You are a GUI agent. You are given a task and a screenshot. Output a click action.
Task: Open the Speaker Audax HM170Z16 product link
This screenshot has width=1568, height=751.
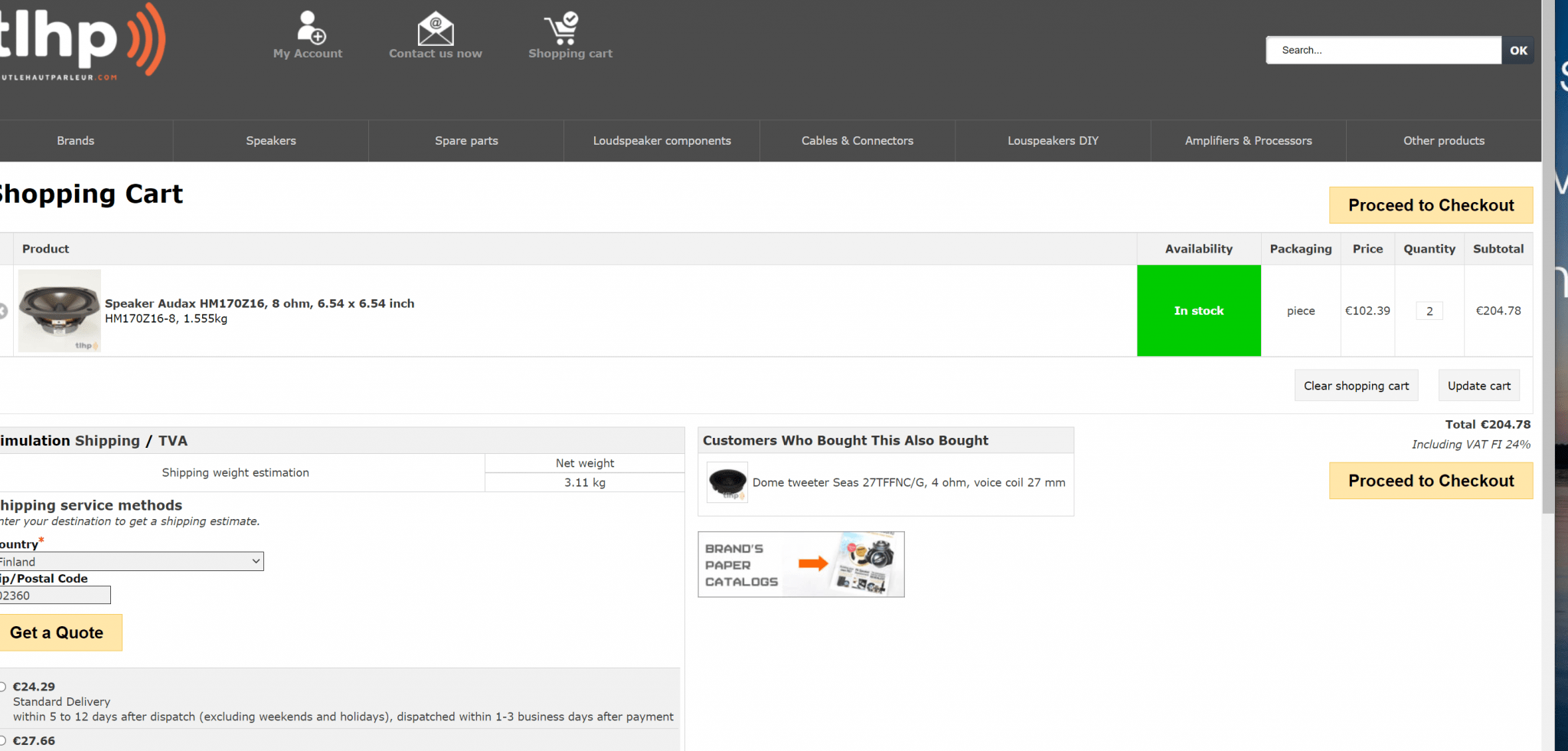tap(260, 303)
